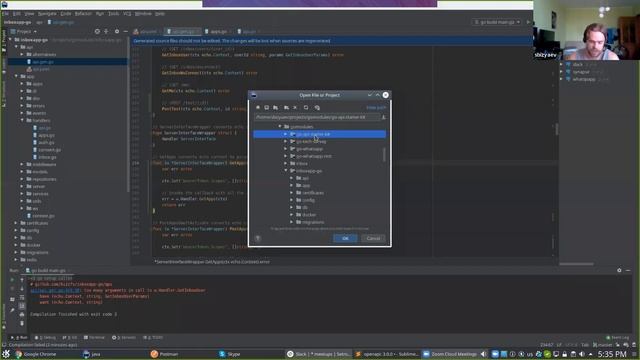Viewport: 640px width, 360px height.
Task: Open common.go in Project tree
Action: tap(43, 216)
